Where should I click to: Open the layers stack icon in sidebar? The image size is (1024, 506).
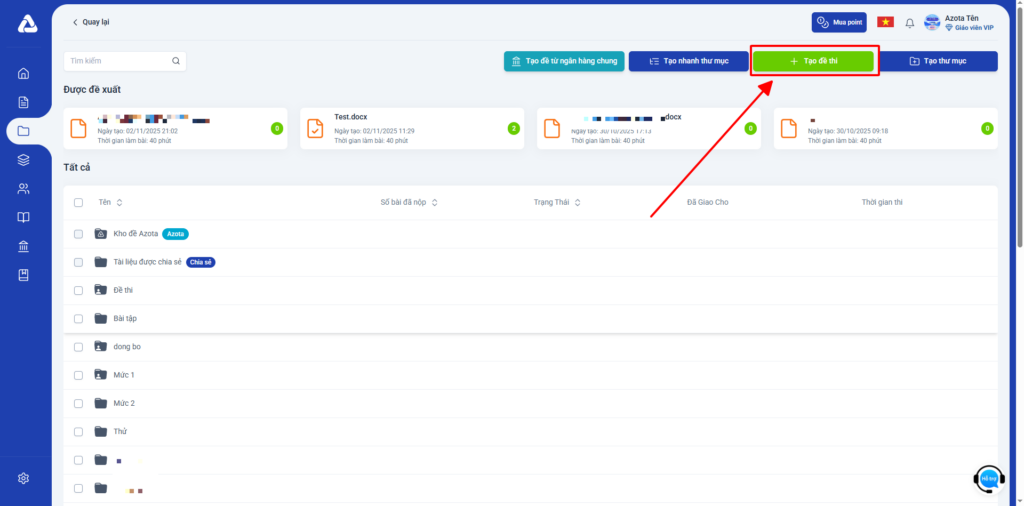[x=24, y=160]
